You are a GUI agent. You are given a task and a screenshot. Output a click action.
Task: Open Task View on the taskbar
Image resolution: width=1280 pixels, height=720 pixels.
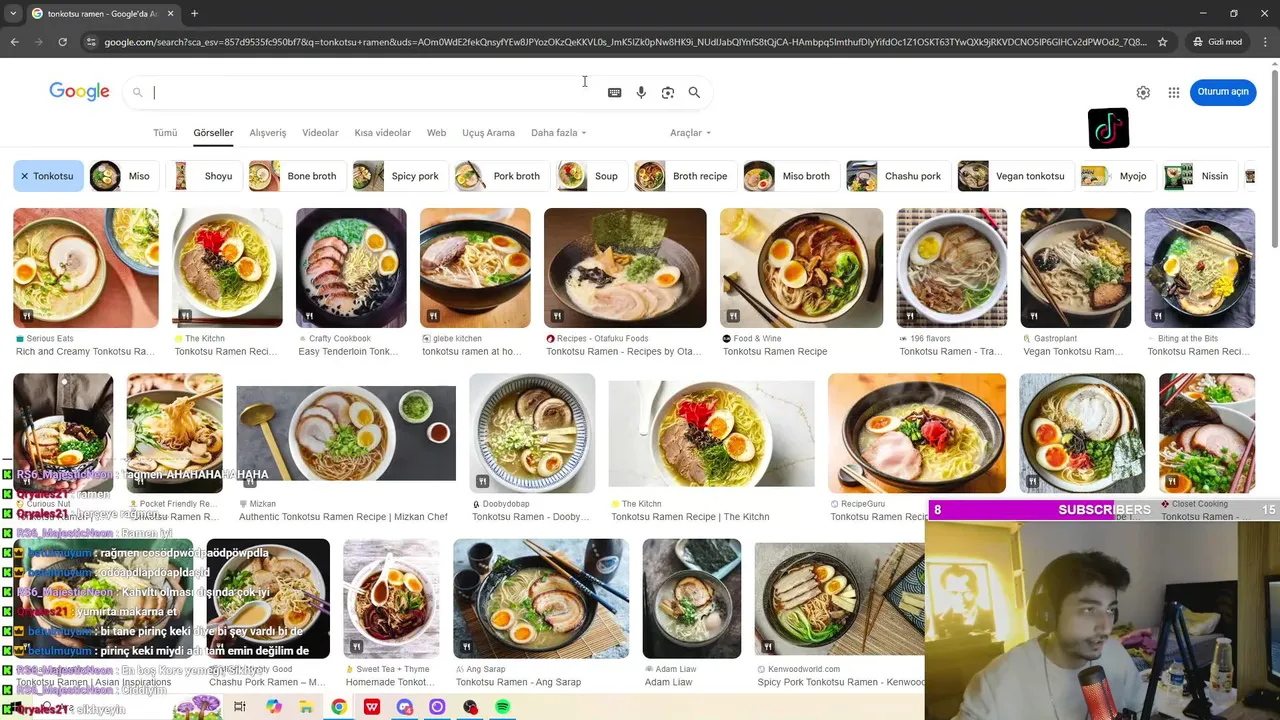click(240, 707)
